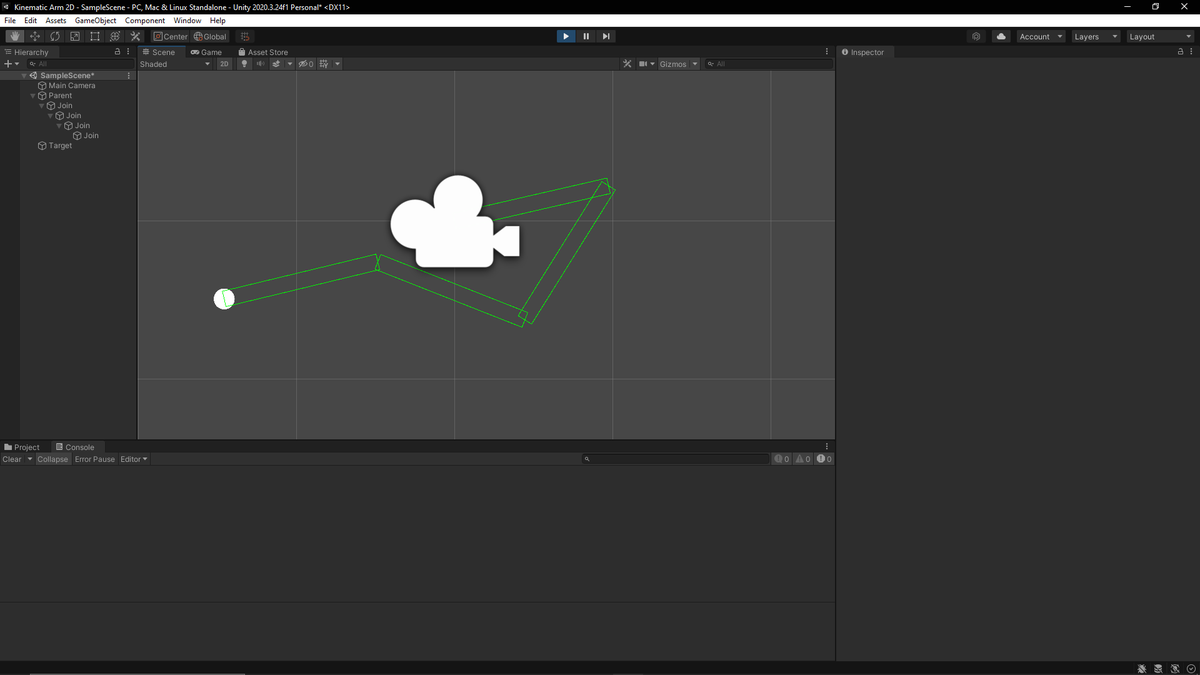This screenshot has width=1200, height=675.
Task: Open the Layers dropdown
Action: pos(1095,36)
